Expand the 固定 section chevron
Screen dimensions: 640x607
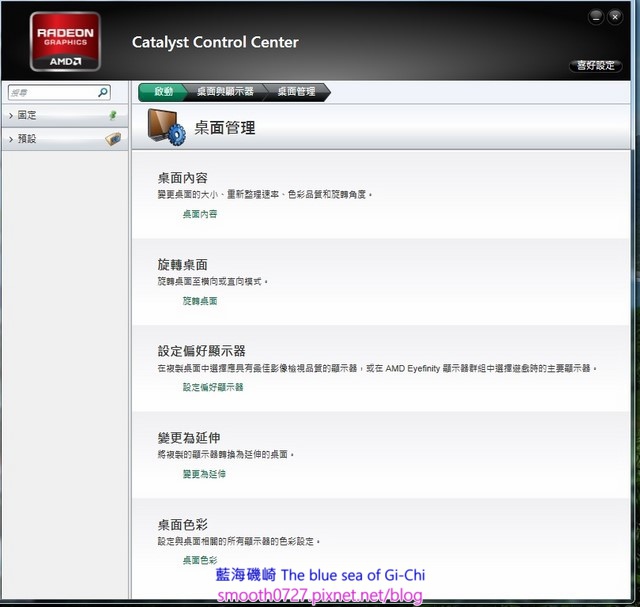click(x=11, y=116)
